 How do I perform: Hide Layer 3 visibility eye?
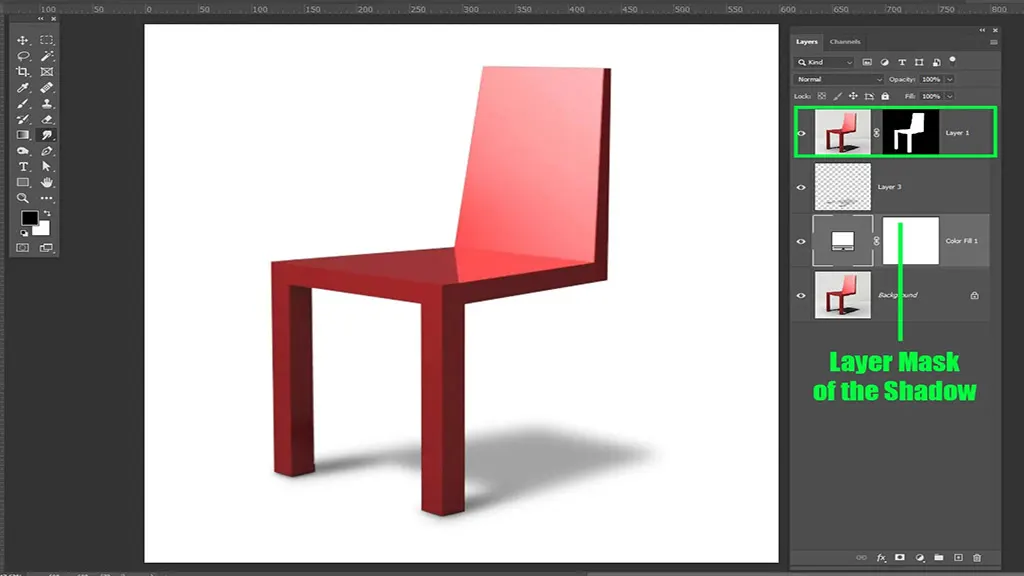[801, 187]
